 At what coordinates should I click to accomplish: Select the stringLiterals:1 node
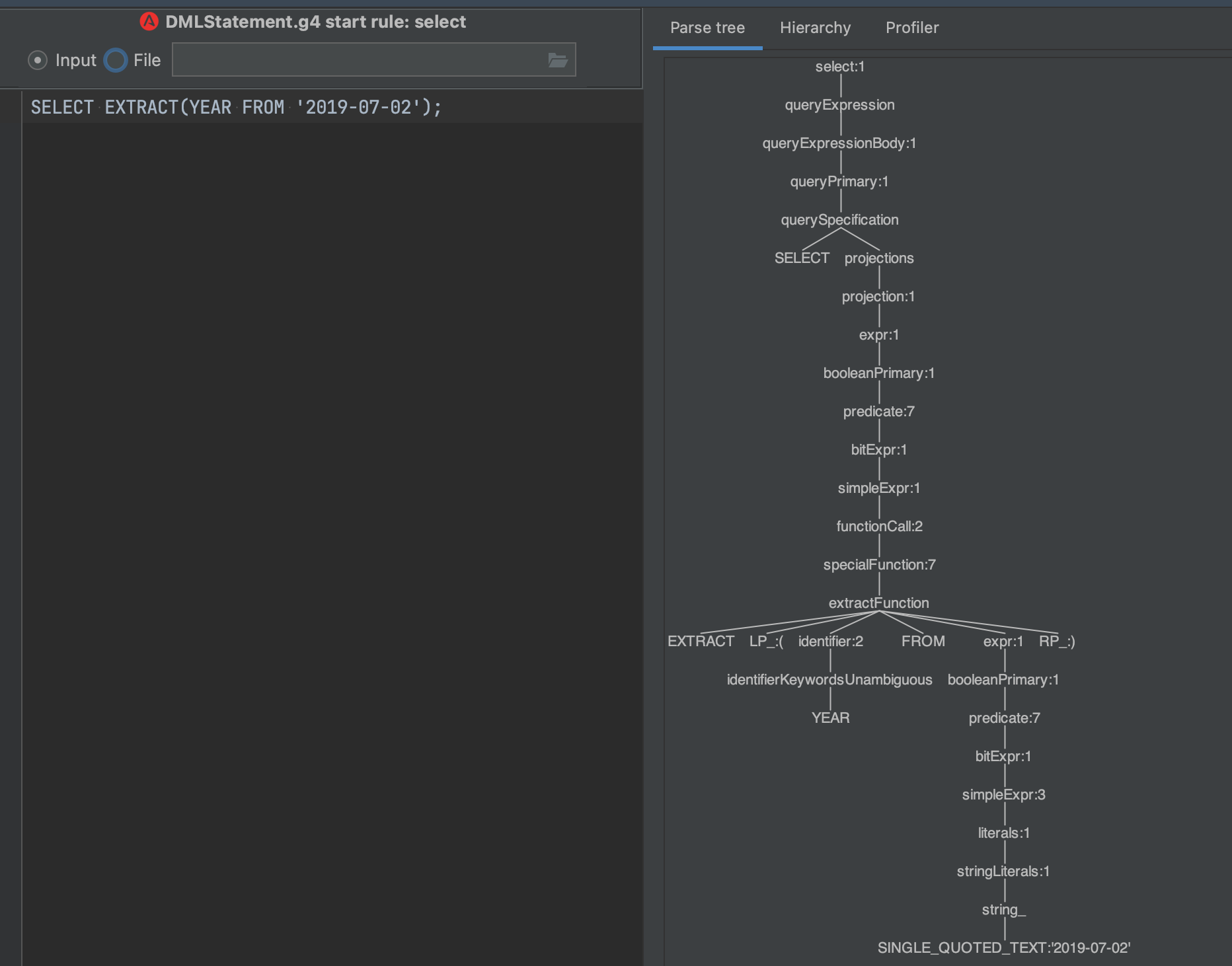click(1003, 871)
